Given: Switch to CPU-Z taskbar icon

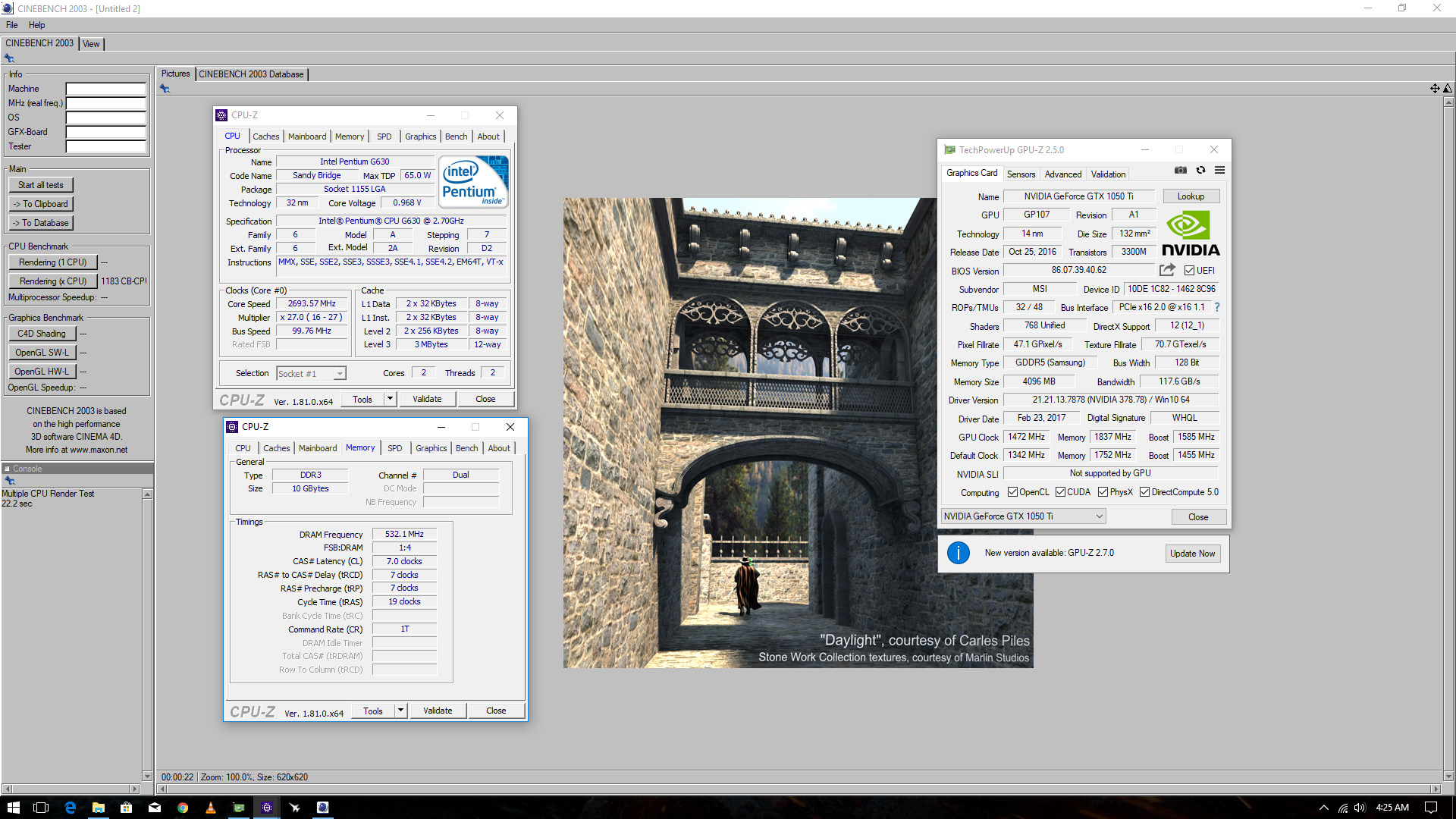Looking at the screenshot, I should click(267, 808).
